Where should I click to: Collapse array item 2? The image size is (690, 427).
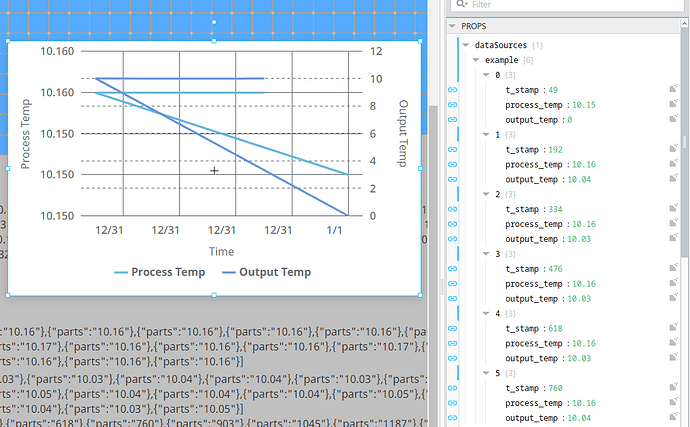486,194
